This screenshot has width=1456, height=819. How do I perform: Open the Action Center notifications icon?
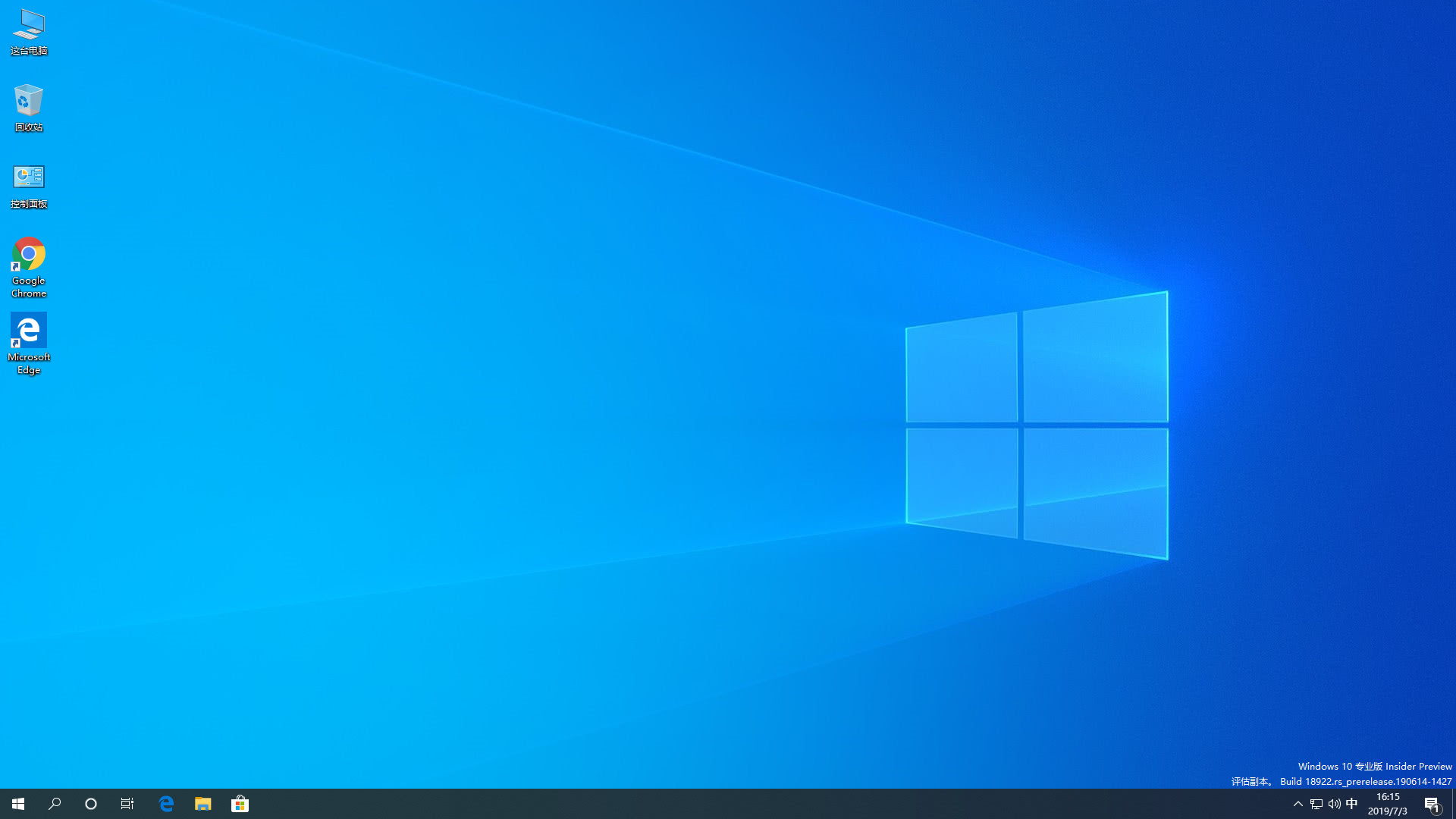pyautogui.click(x=1432, y=804)
